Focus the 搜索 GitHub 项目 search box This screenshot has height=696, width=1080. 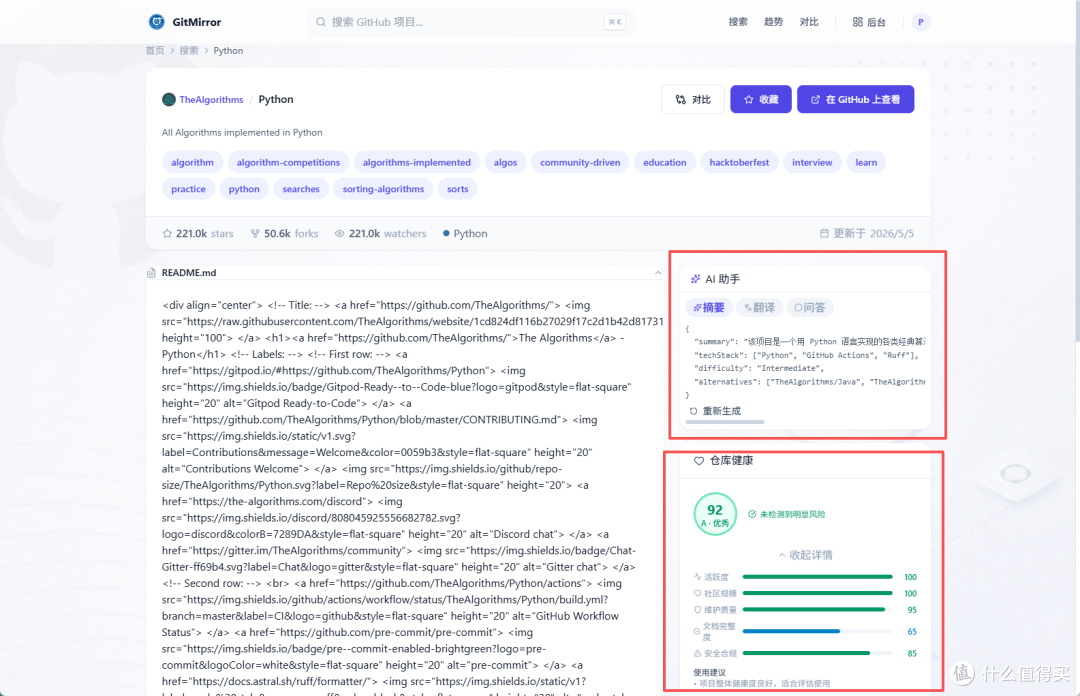point(470,22)
